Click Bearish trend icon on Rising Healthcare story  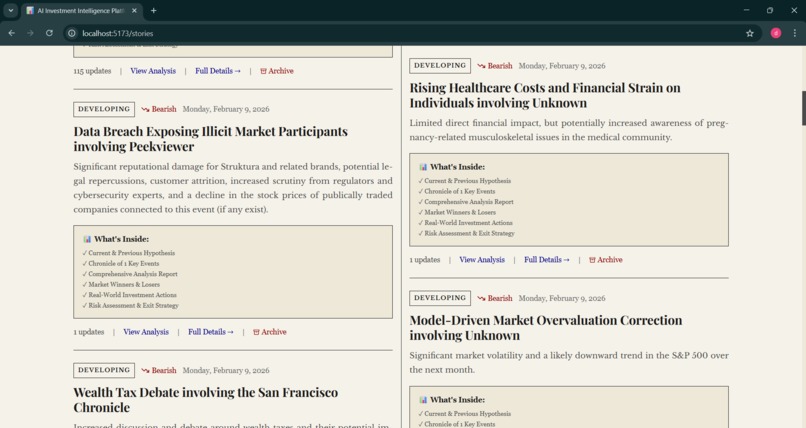(x=481, y=66)
